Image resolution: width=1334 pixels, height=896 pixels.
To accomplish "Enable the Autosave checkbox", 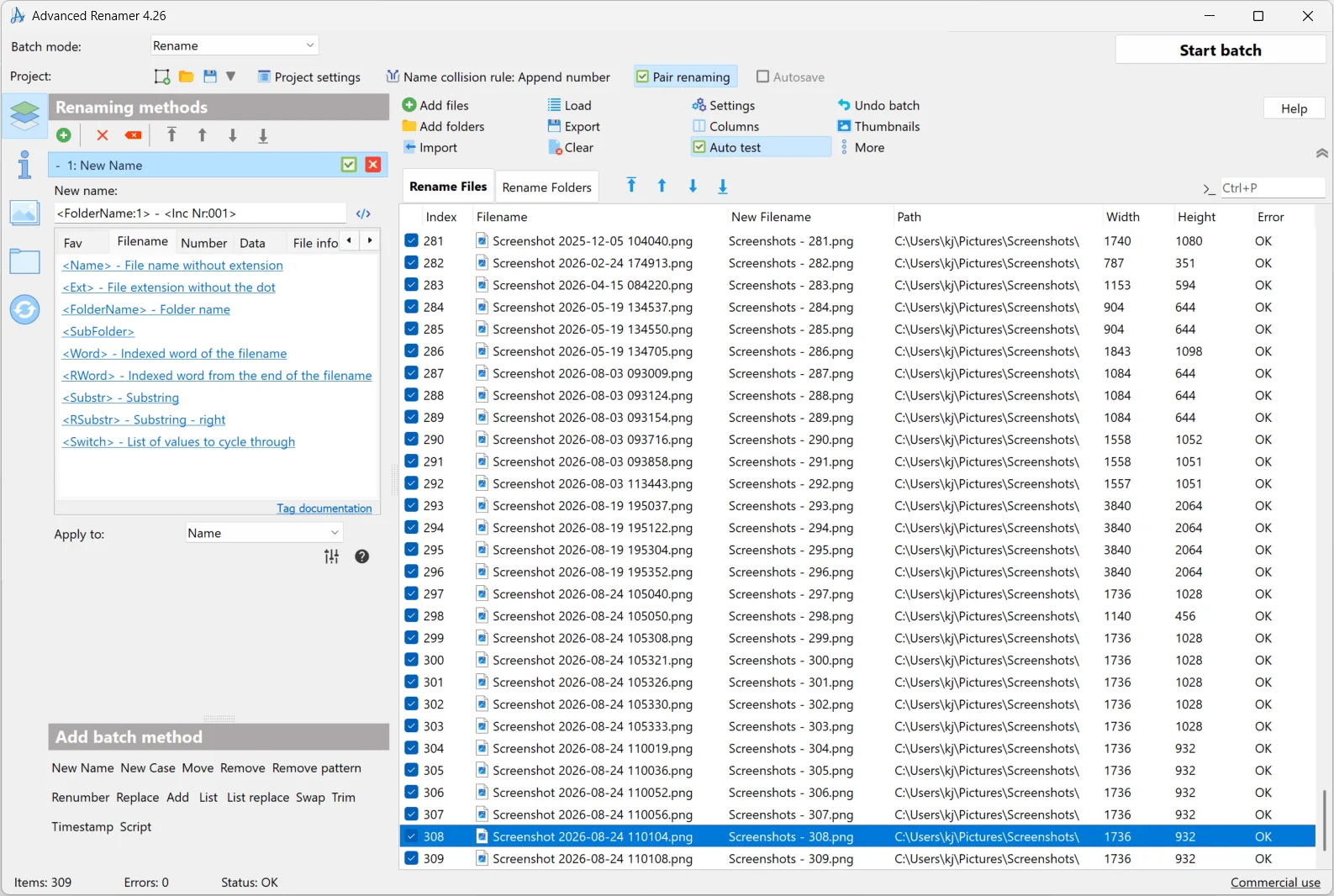I will (763, 76).
